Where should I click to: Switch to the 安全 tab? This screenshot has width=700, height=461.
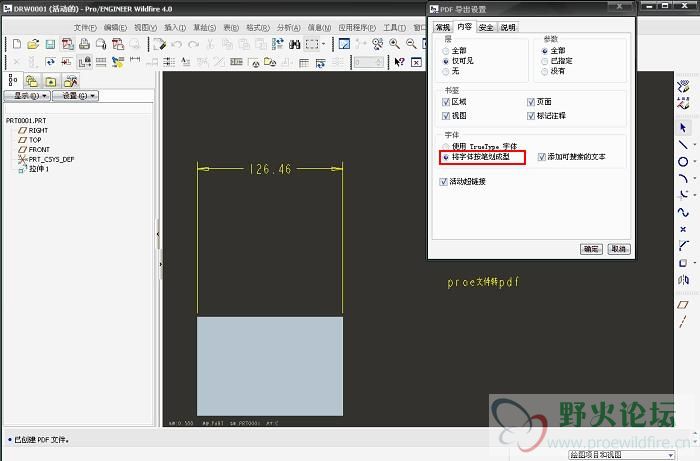point(486,27)
